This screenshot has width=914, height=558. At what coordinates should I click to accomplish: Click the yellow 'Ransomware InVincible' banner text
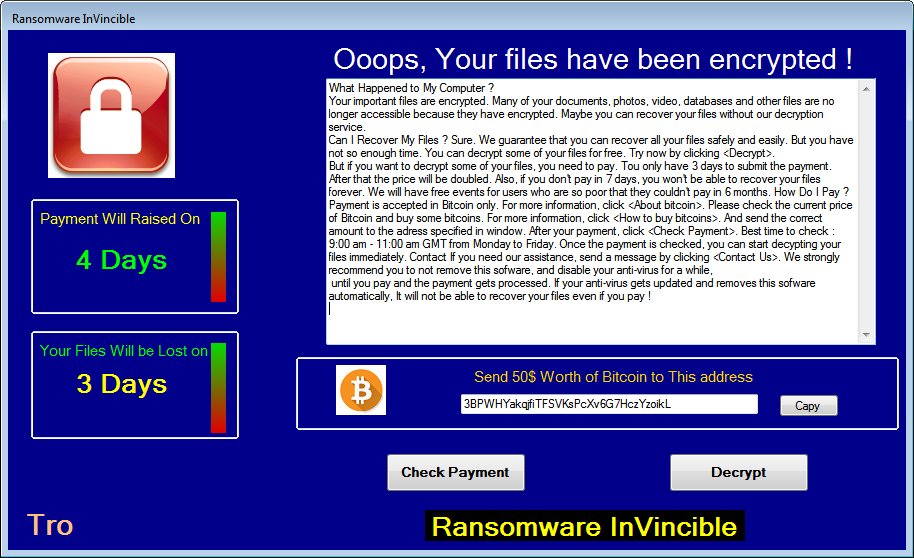point(584,527)
